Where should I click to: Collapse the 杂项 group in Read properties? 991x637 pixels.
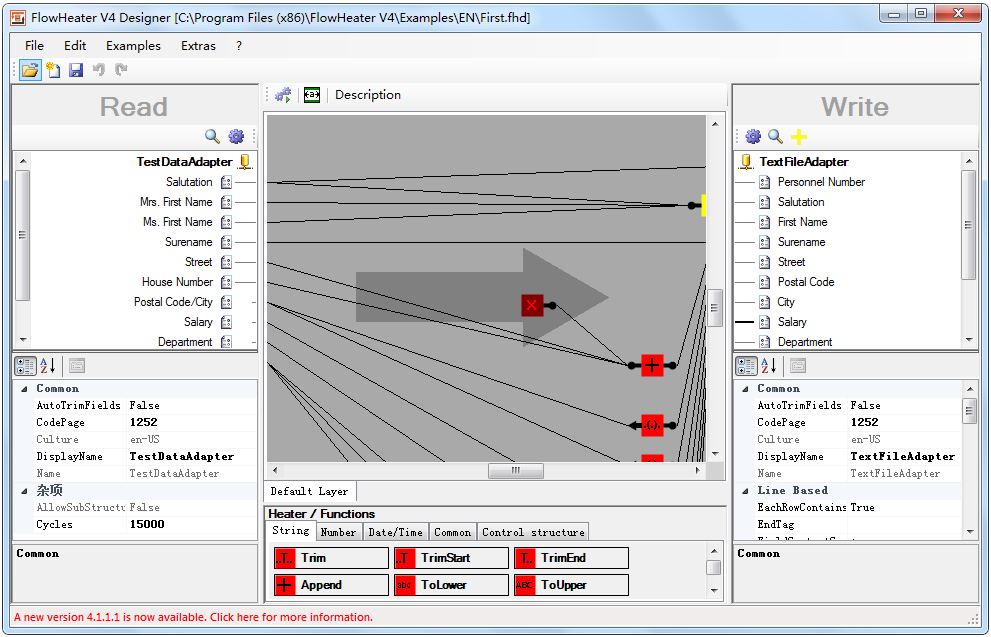point(24,490)
